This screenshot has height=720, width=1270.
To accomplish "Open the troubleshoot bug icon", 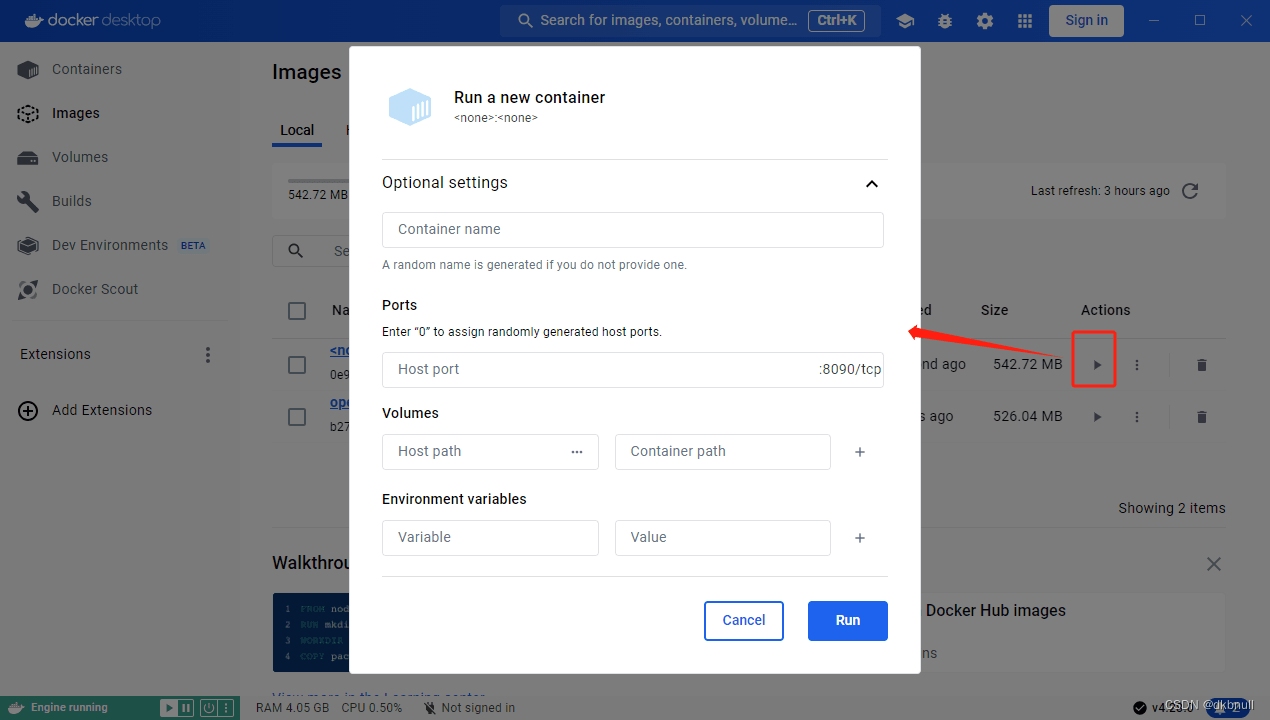I will click(945, 21).
